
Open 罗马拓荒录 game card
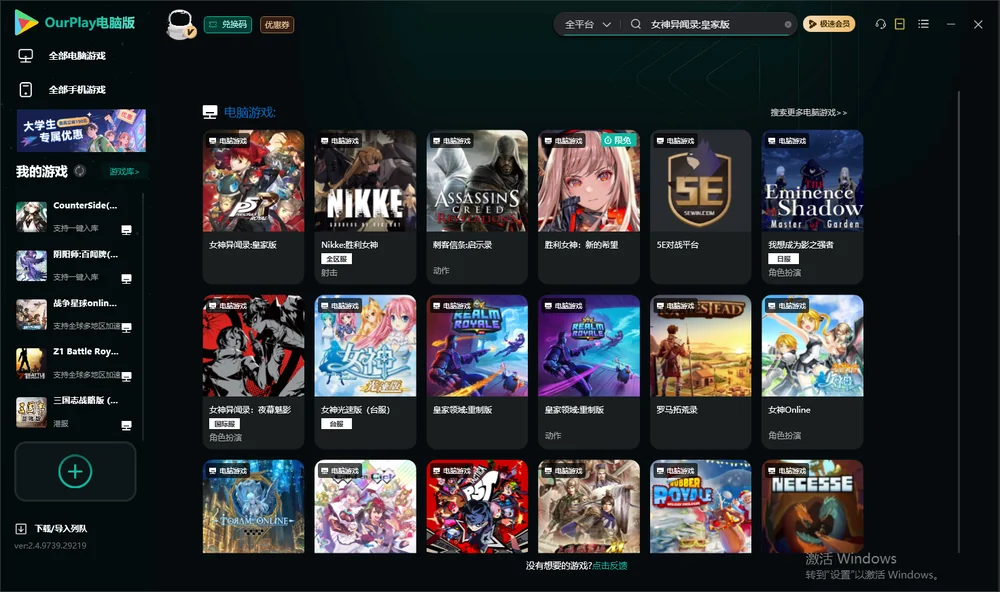pos(700,371)
